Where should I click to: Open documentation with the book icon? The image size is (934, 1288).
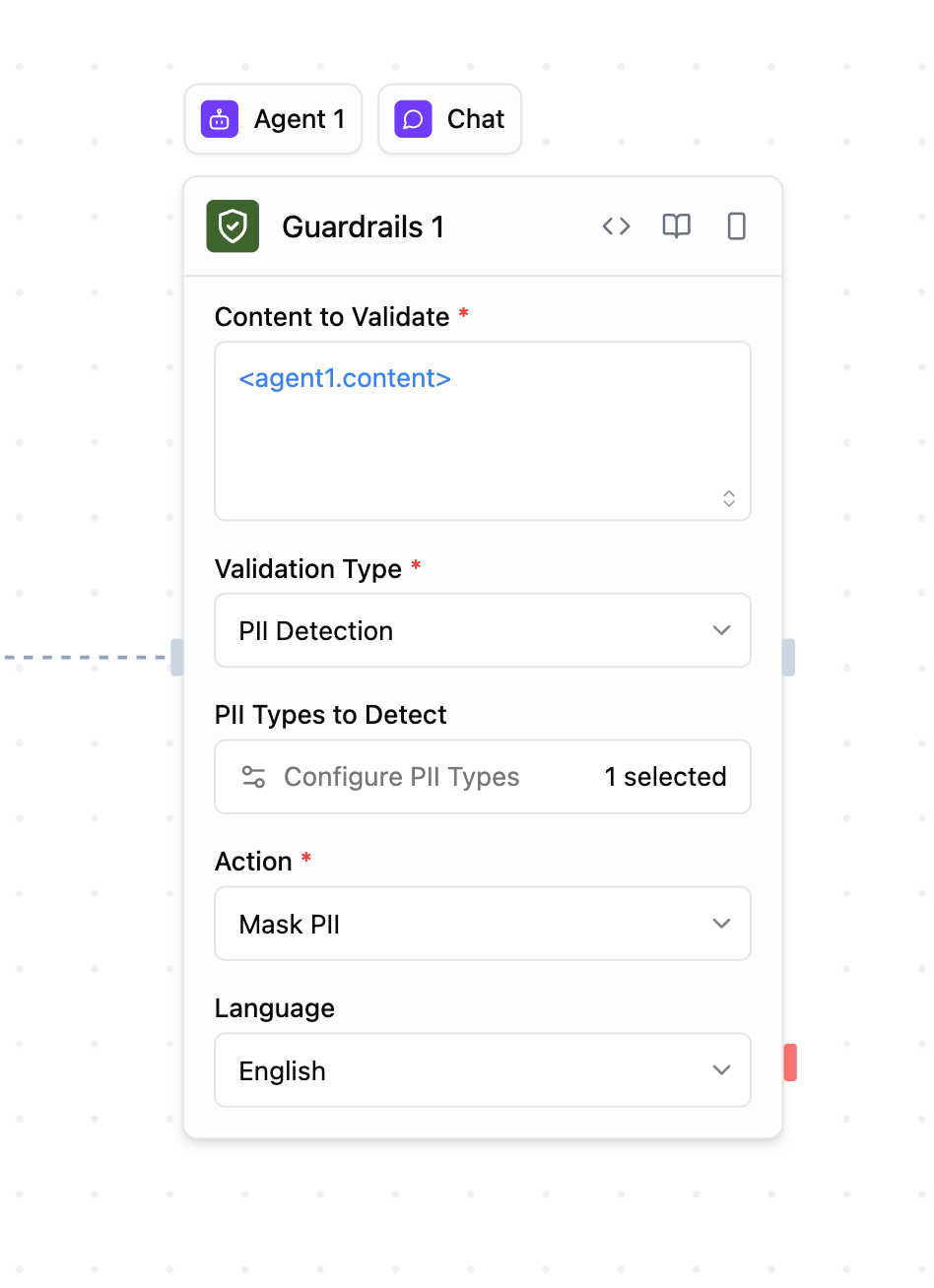pyautogui.click(x=676, y=226)
